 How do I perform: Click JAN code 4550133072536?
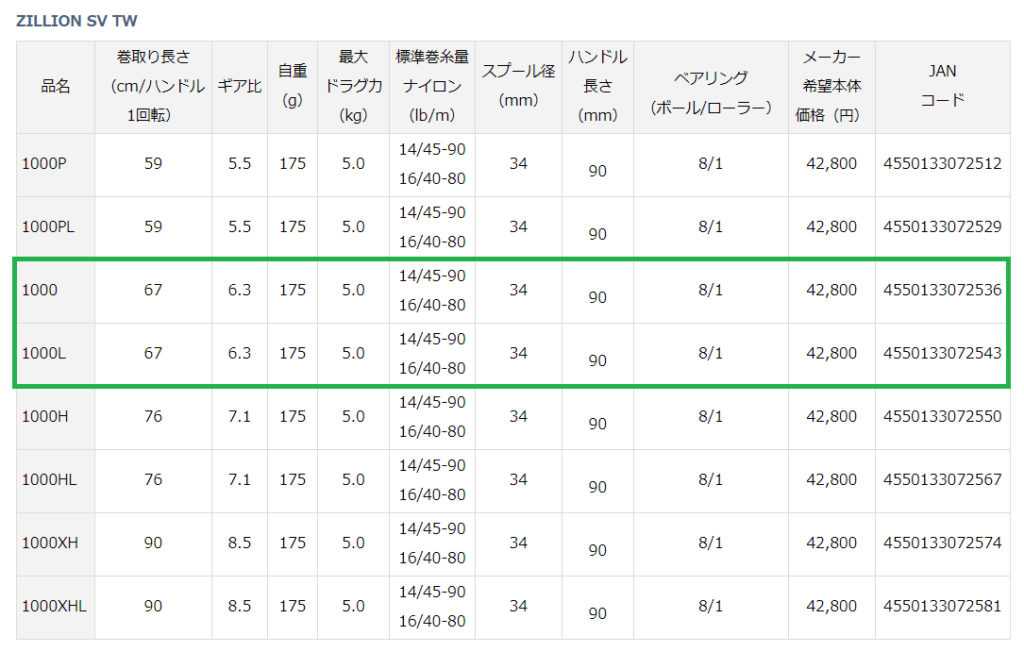(942, 290)
